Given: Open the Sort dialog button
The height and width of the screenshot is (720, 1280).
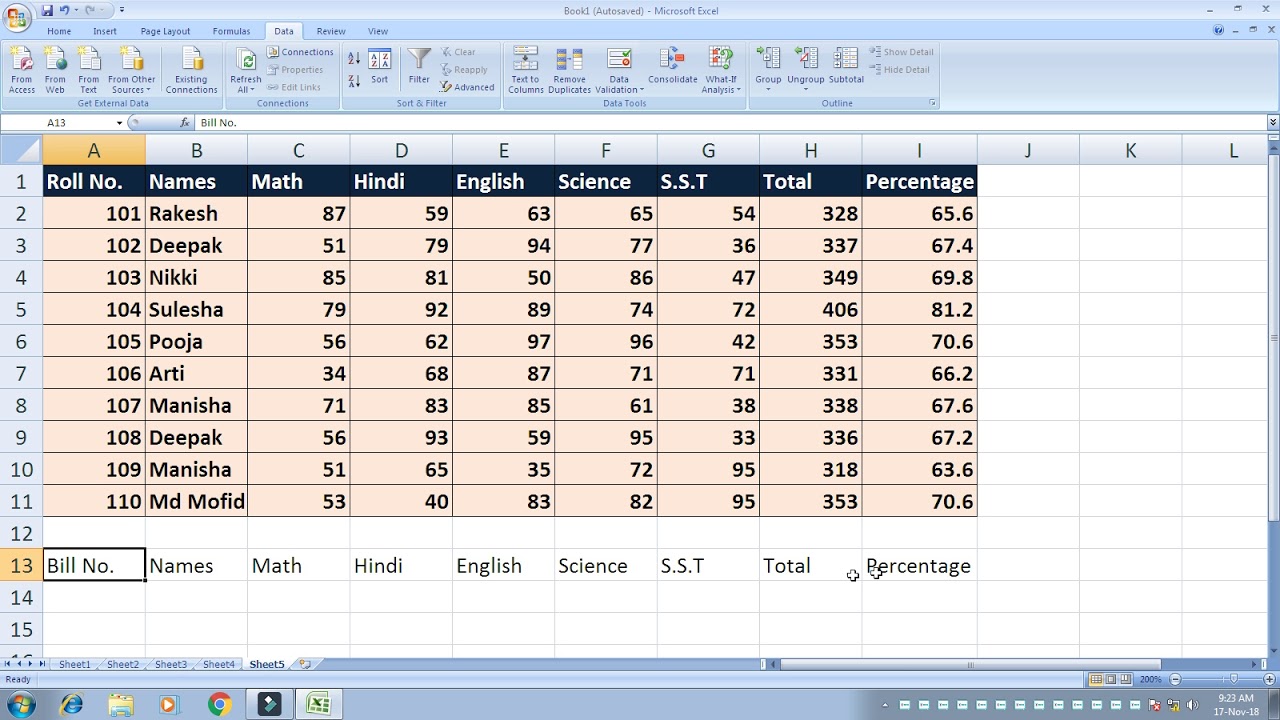Looking at the screenshot, I should pos(380,67).
